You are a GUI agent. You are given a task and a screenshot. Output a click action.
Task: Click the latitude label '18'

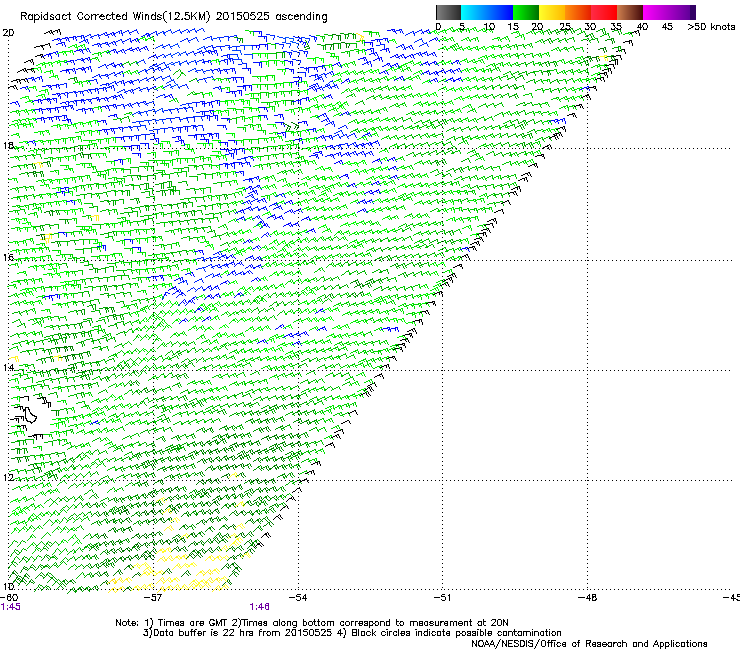(8, 145)
